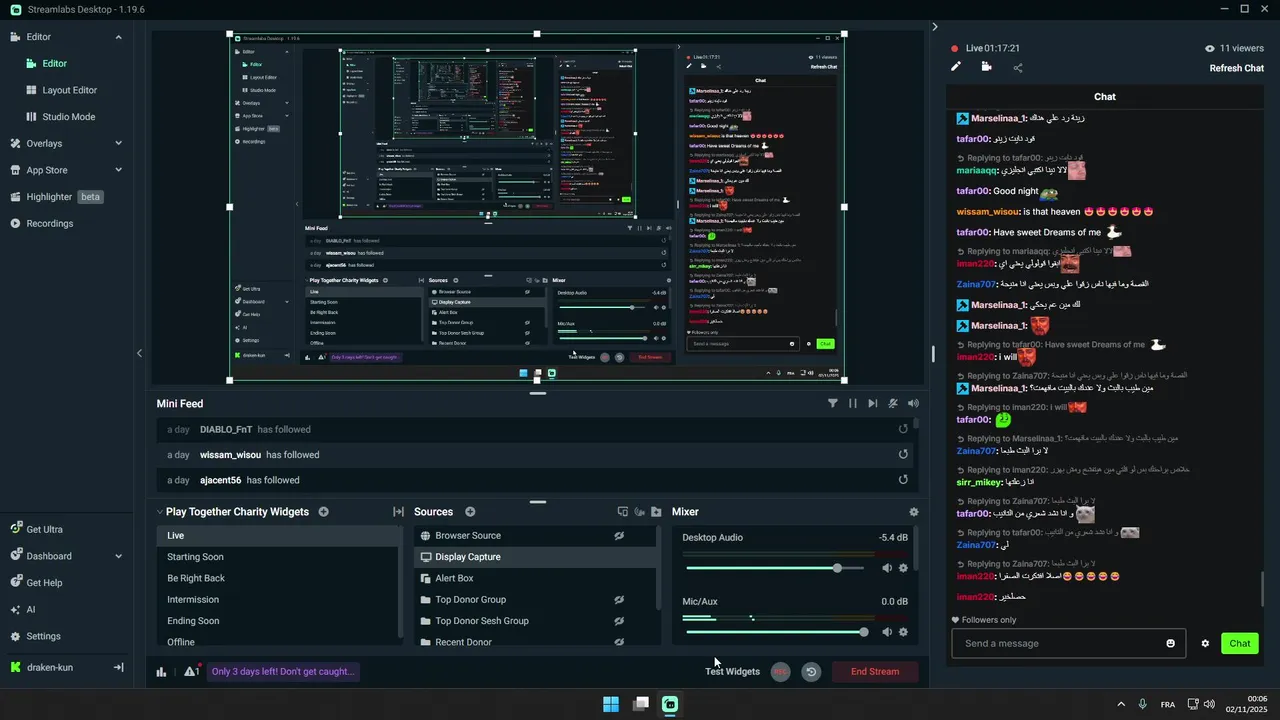Click the taskbar microphone tray icon
This screenshot has width=1280, height=720.
point(1142,704)
